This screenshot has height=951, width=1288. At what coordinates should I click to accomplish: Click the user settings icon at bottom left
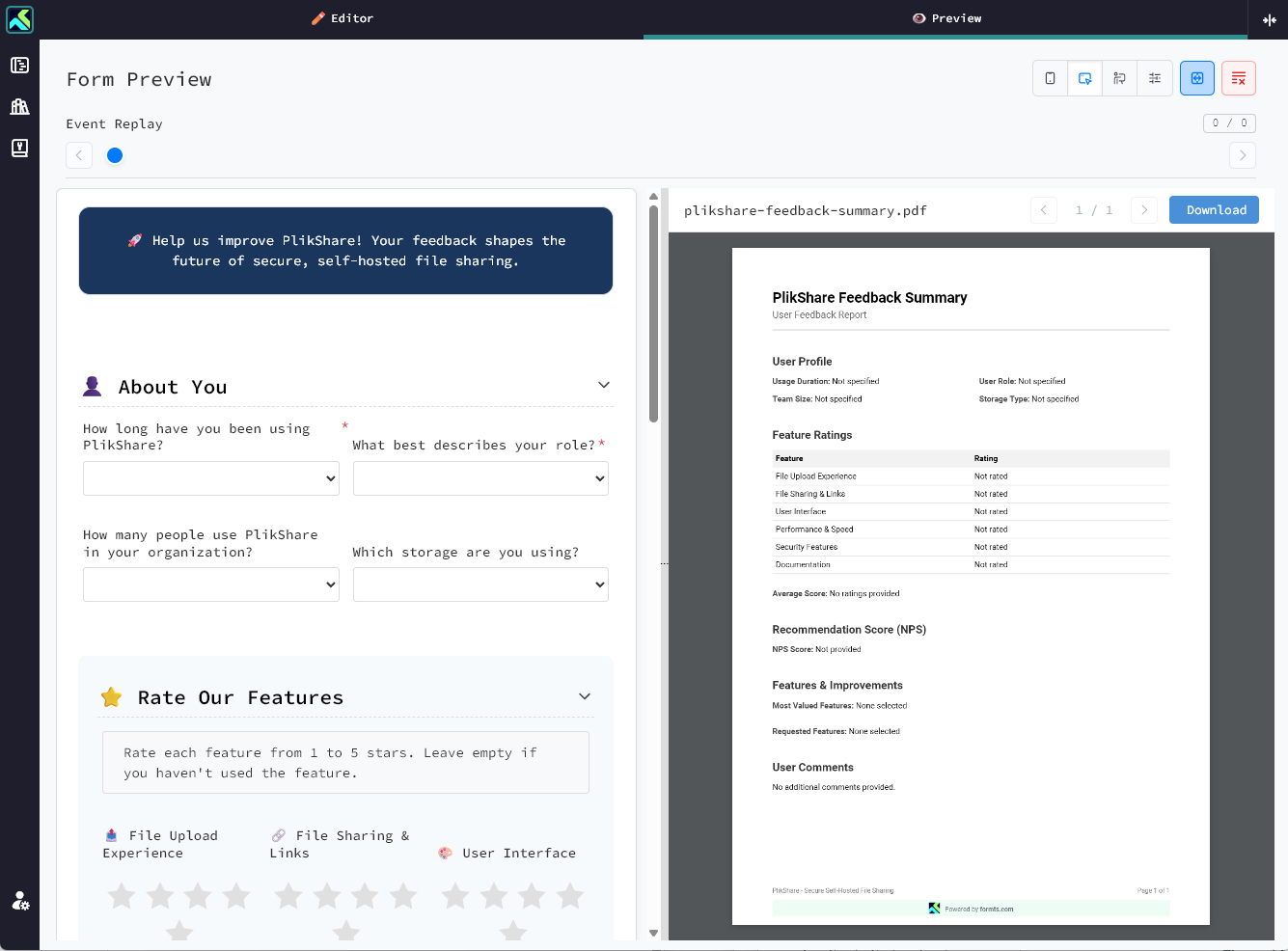[x=19, y=901]
